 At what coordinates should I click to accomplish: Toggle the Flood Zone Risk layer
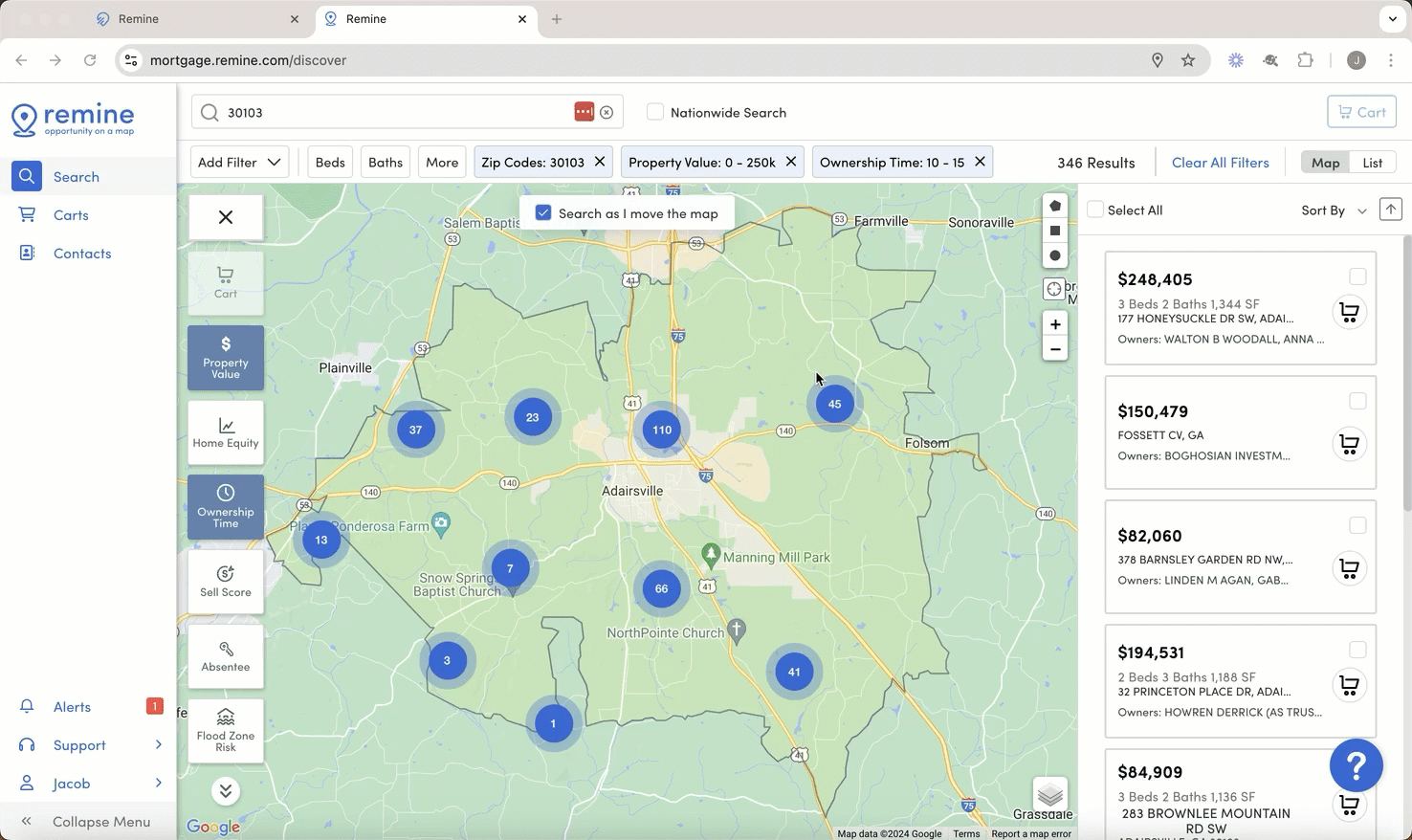tap(226, 730)
